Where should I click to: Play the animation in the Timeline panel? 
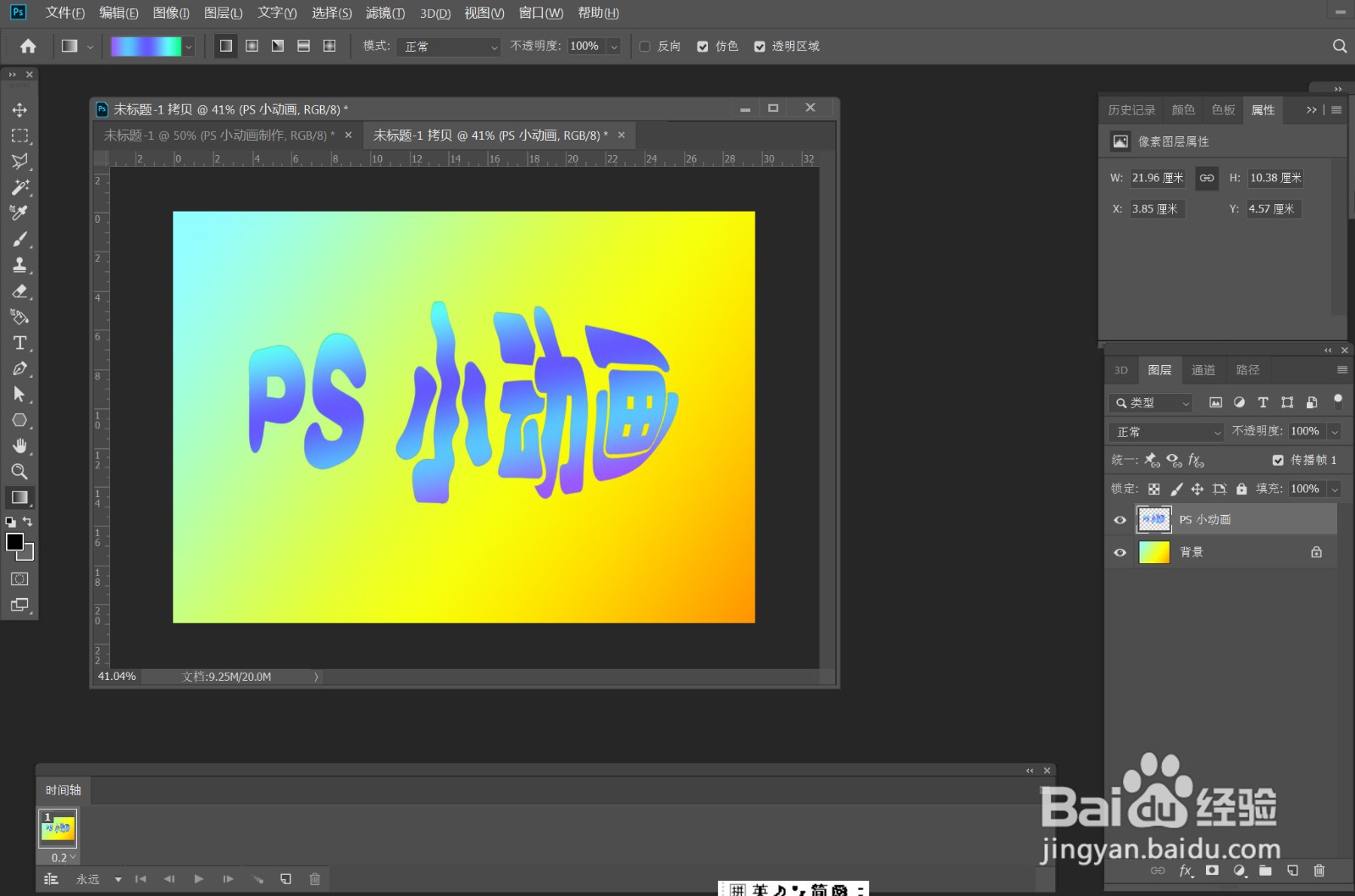point(198,879)
